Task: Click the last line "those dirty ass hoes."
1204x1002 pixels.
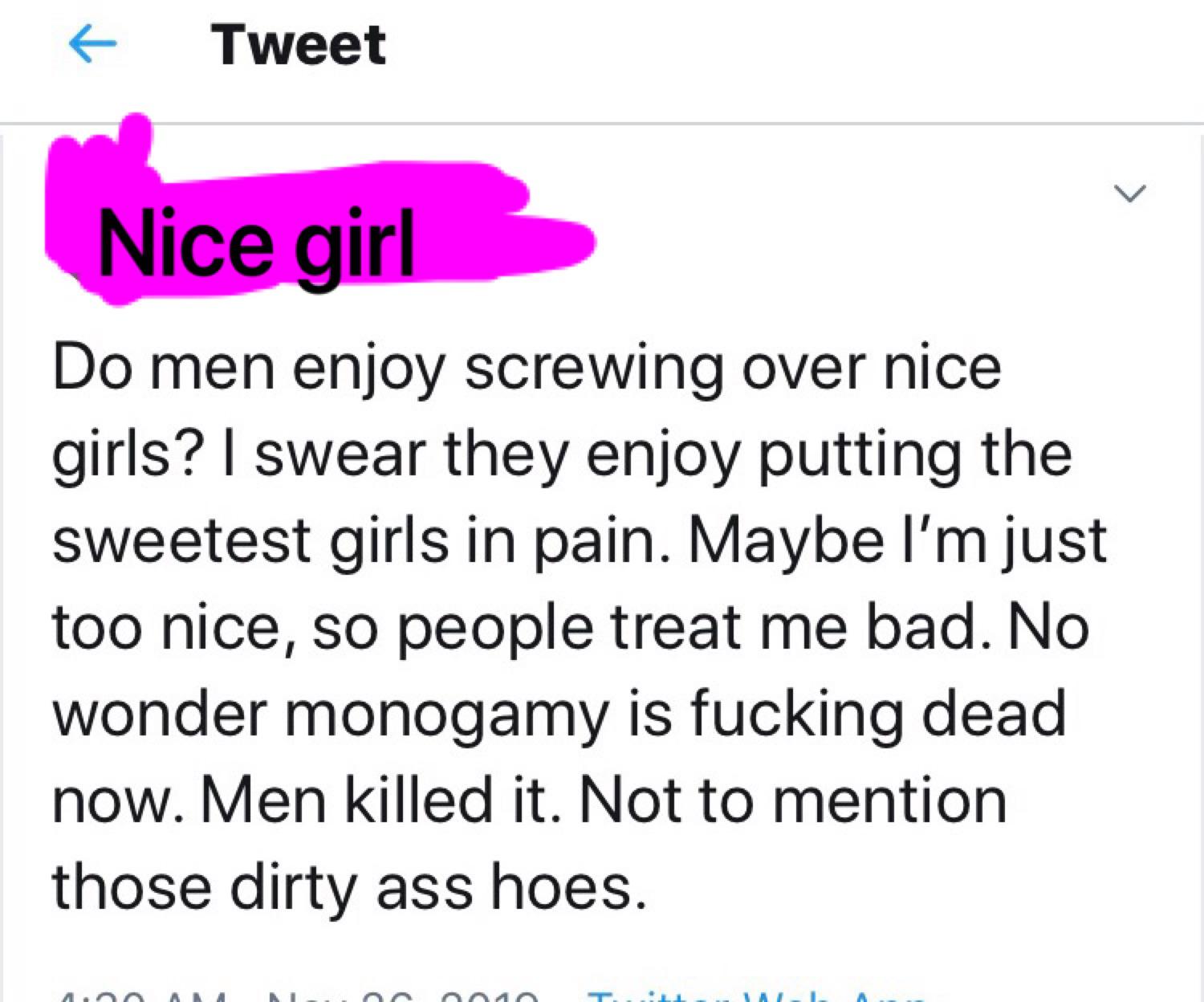Action: (349, 887)
